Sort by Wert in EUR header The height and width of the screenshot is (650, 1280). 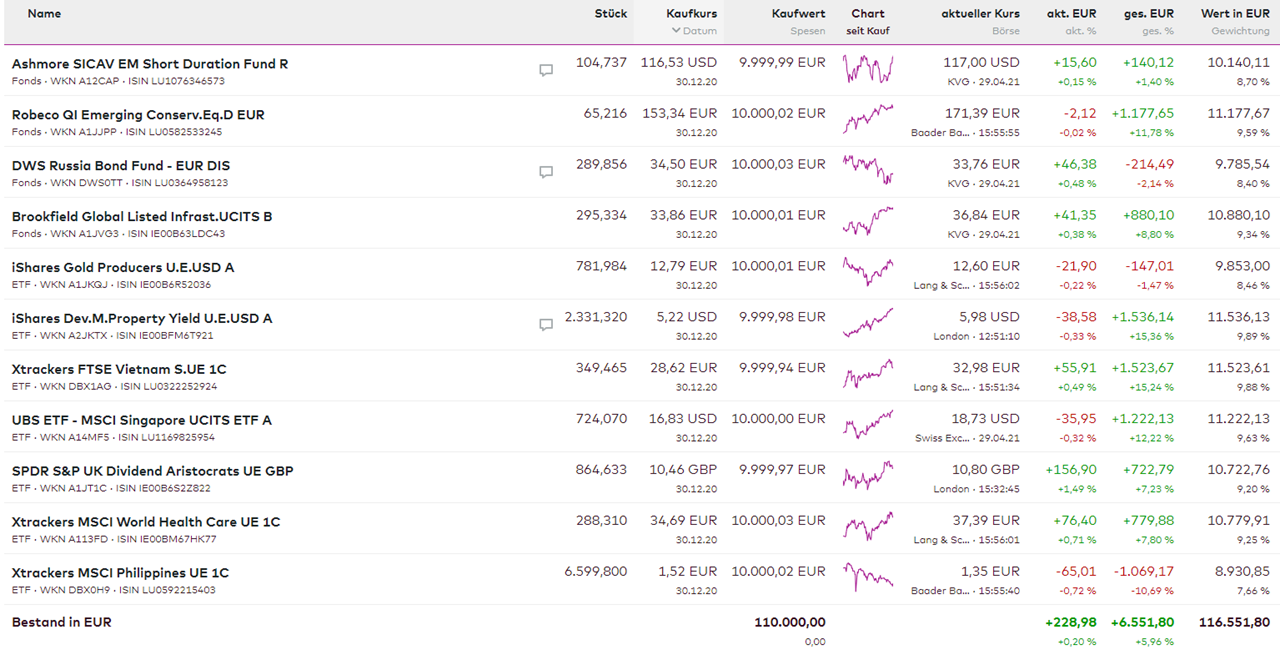point(1235,14)
